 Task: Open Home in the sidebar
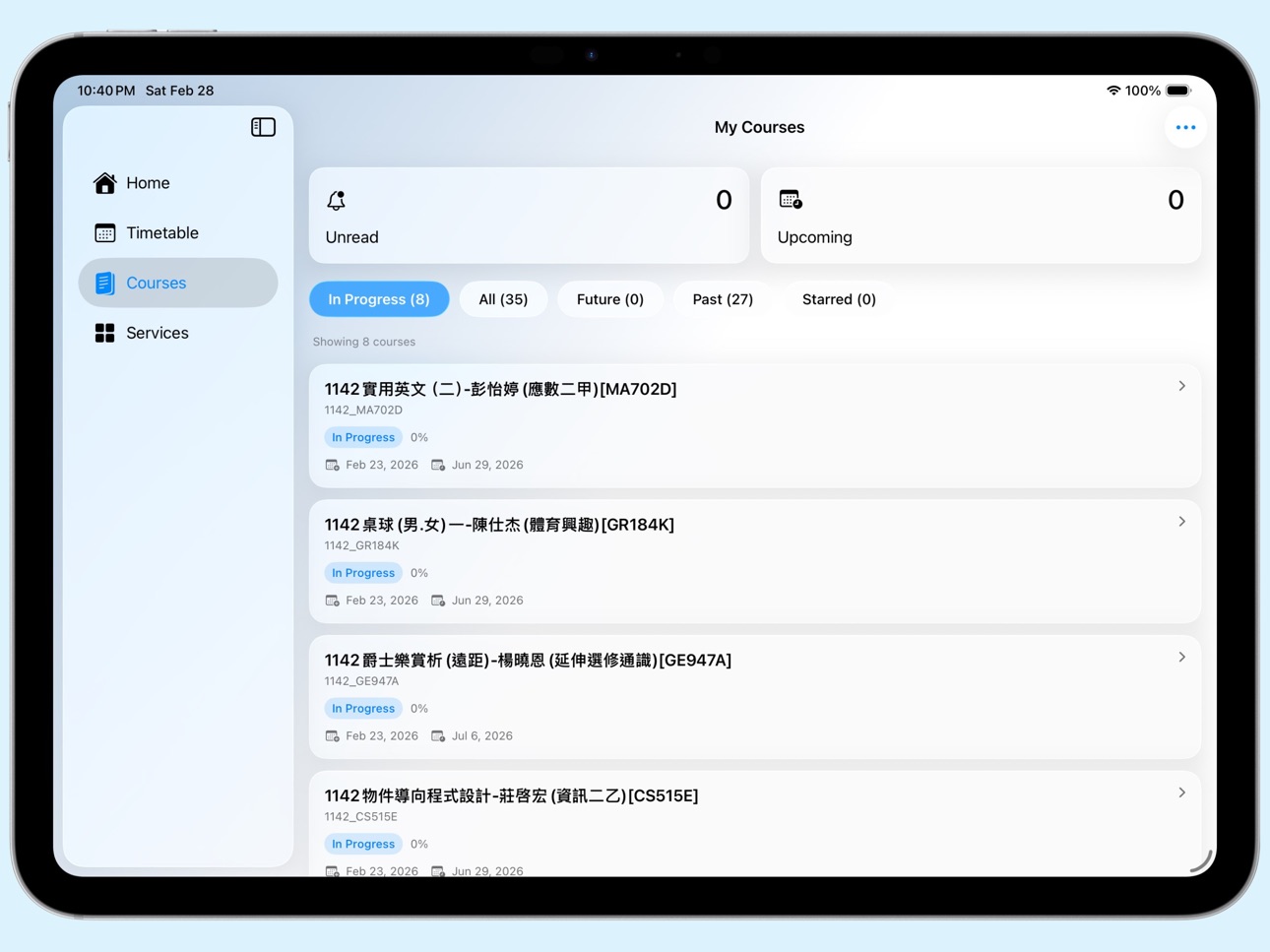[x=178, y=183]
